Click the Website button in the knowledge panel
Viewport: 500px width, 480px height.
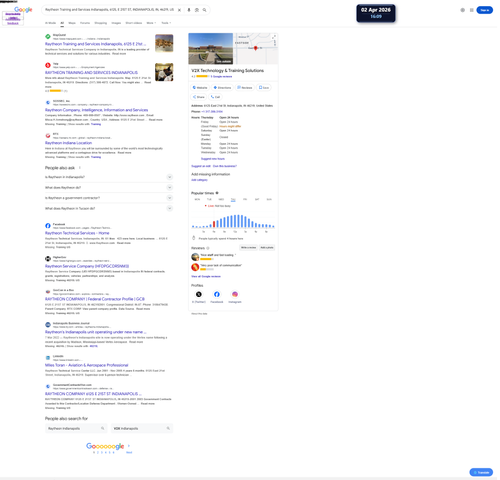tap(200, 88)
